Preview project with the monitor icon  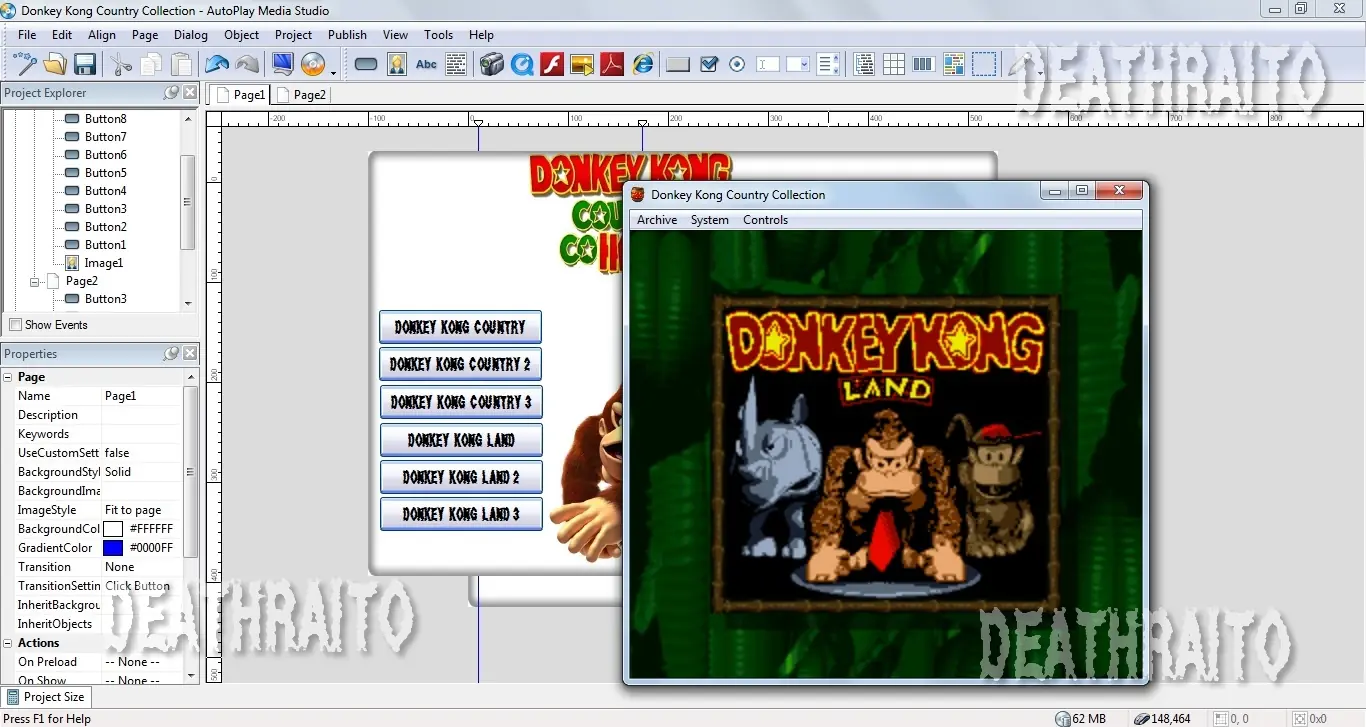pyautogui.click(x=283, y=65)
